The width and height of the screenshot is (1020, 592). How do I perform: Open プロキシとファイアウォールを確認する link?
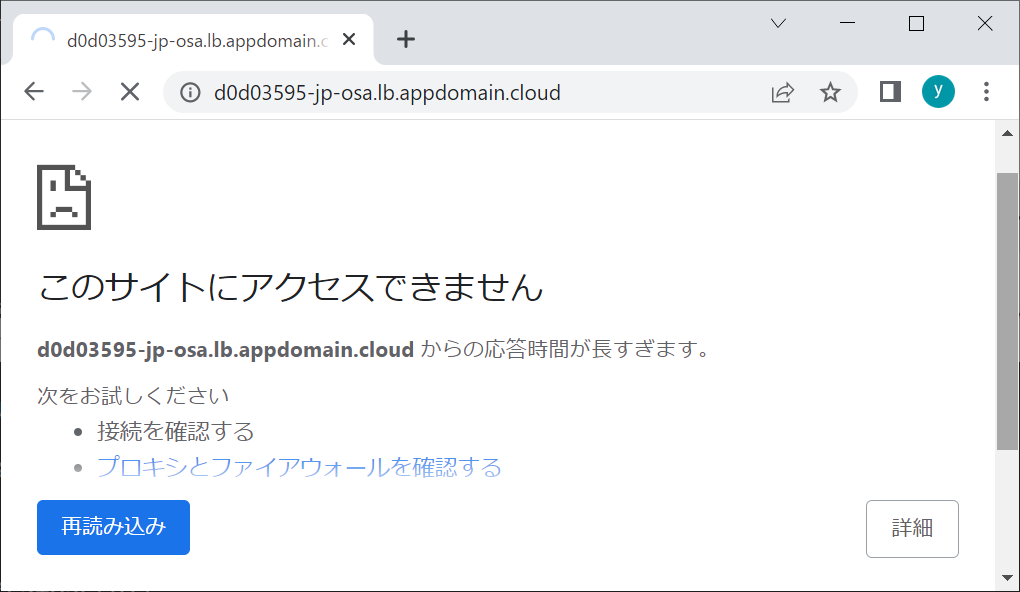[x=299, y=467]
